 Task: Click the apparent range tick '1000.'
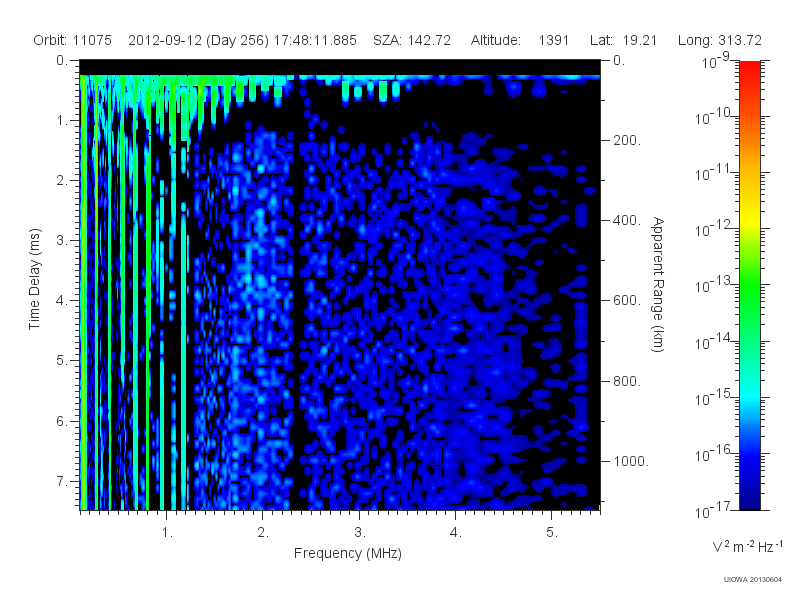click(631, 461)
